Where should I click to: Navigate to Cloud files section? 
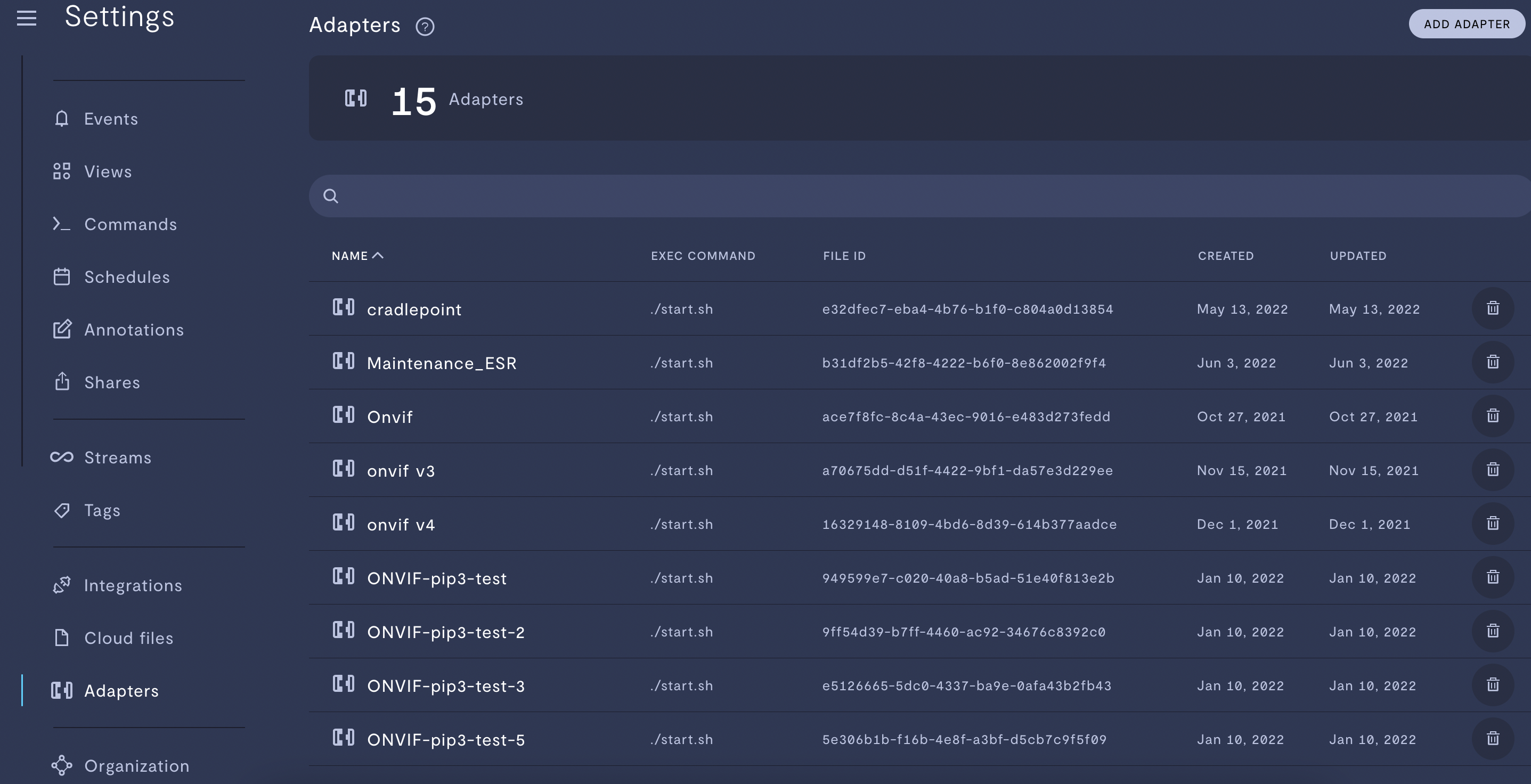[128, 639]
